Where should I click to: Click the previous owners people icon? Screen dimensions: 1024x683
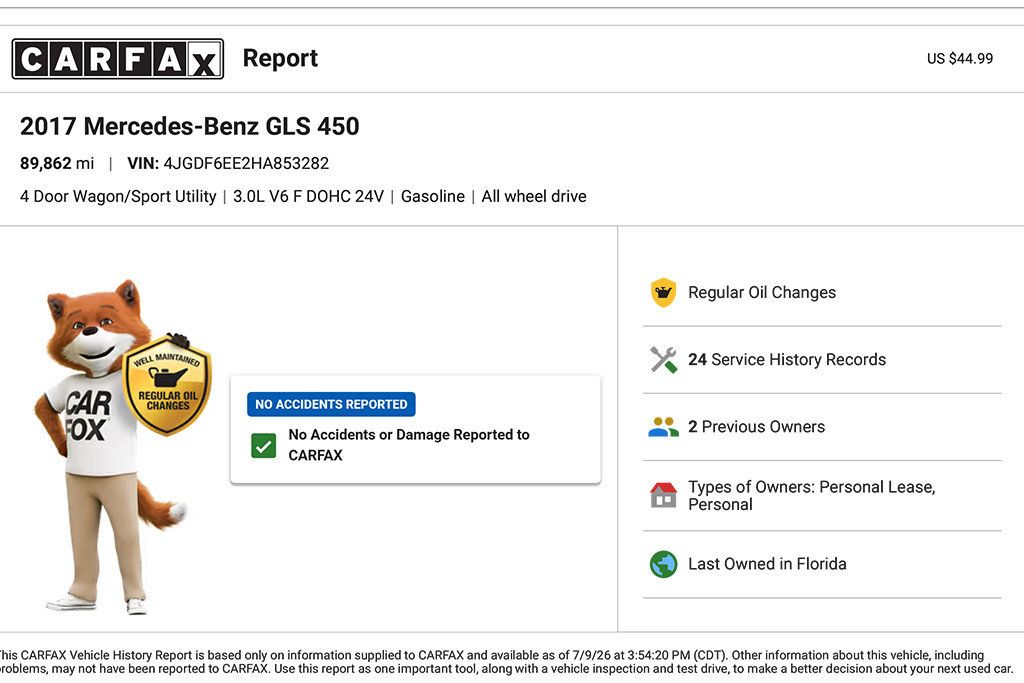663,427
